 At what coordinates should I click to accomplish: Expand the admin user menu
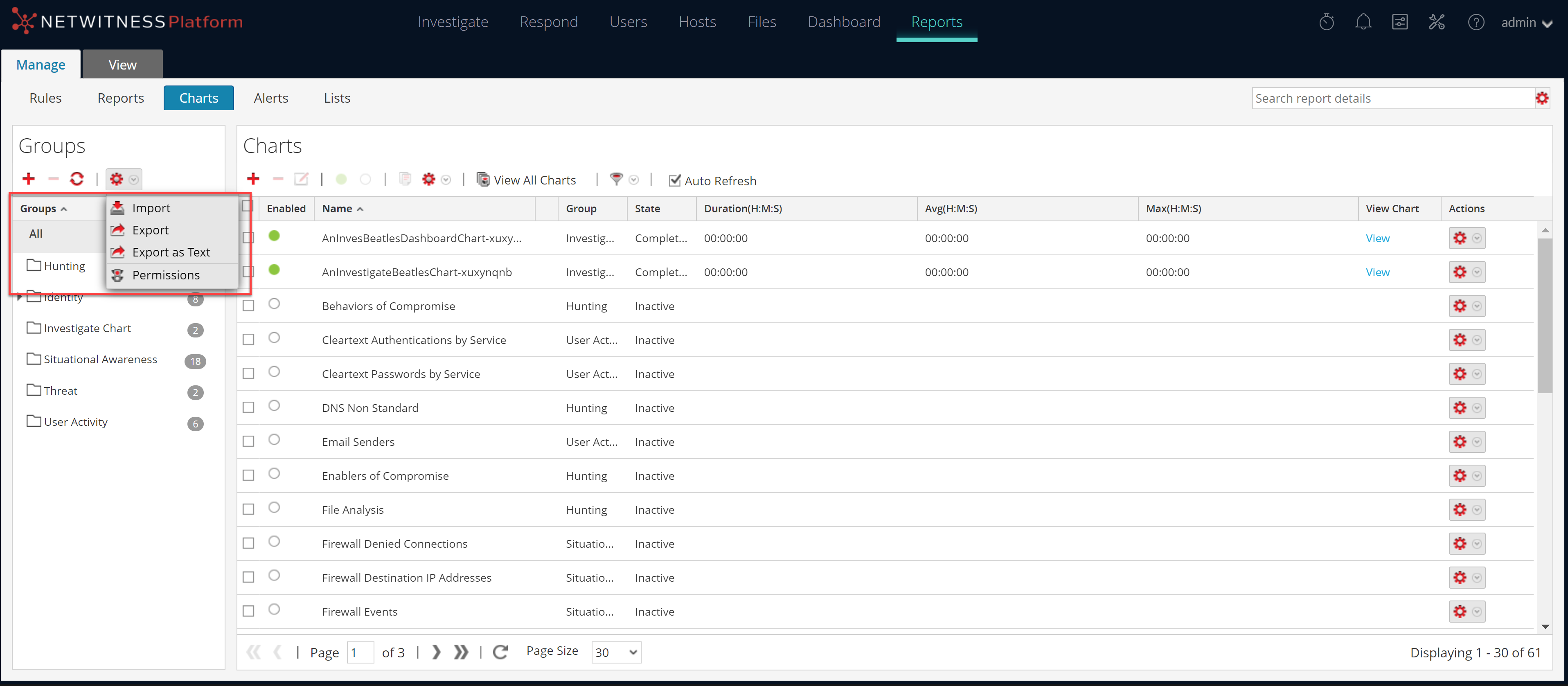[x=1527, y=23]
